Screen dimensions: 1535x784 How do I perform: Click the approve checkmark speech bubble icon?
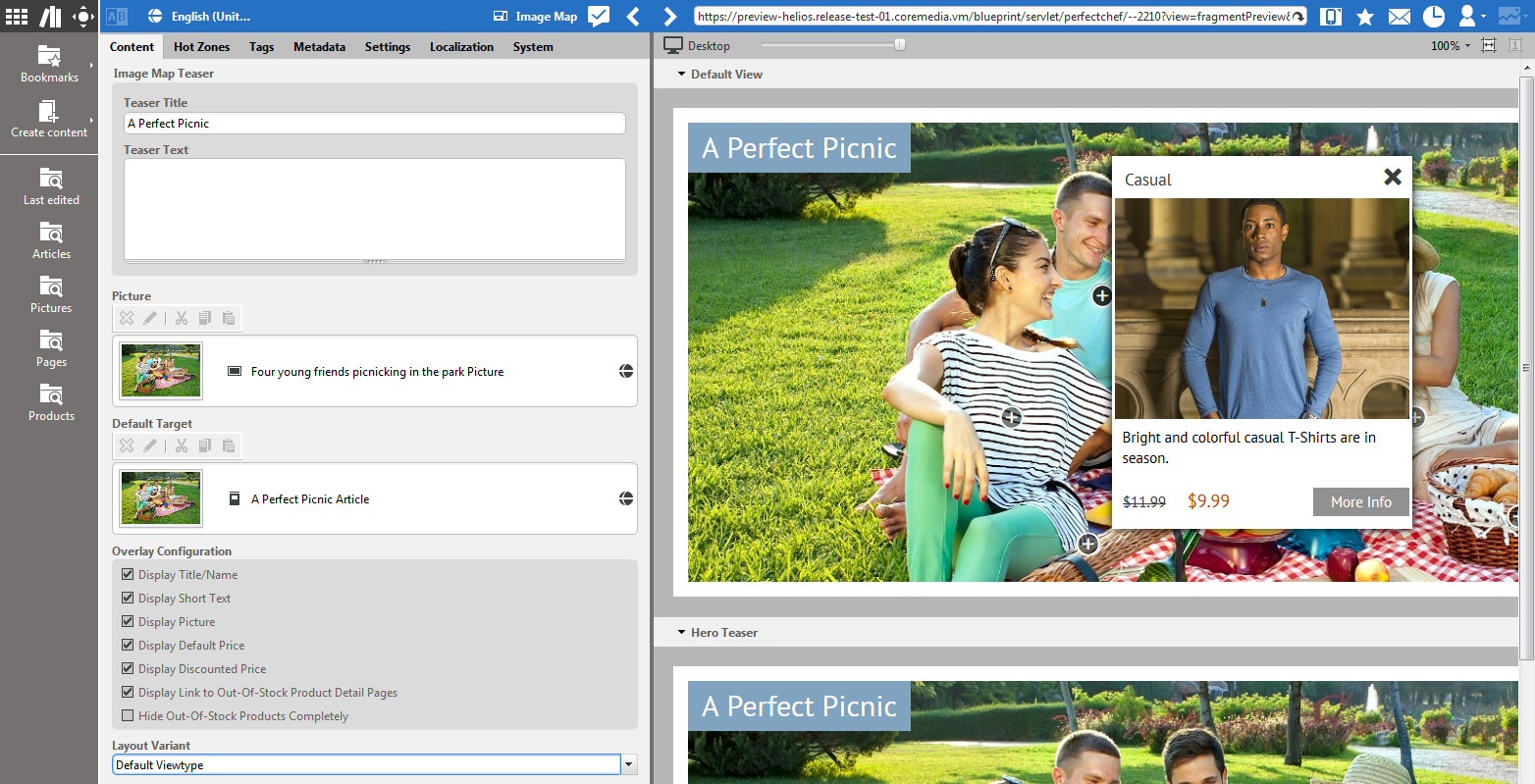pos(599,16)
